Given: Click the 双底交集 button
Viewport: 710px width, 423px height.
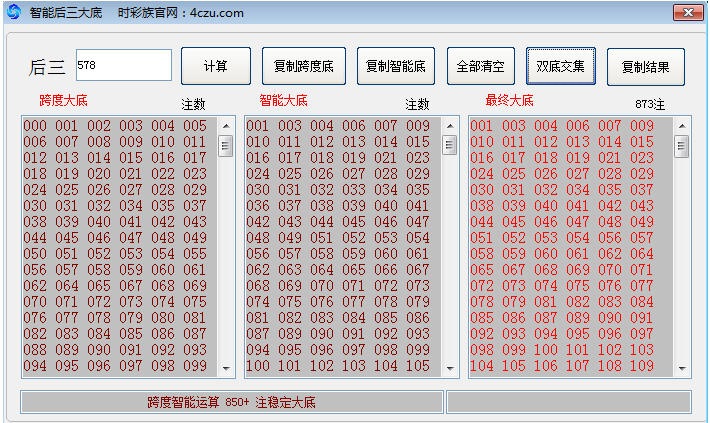Looking at the screenshot, I should pyautogui.click(x=561, y=67).
